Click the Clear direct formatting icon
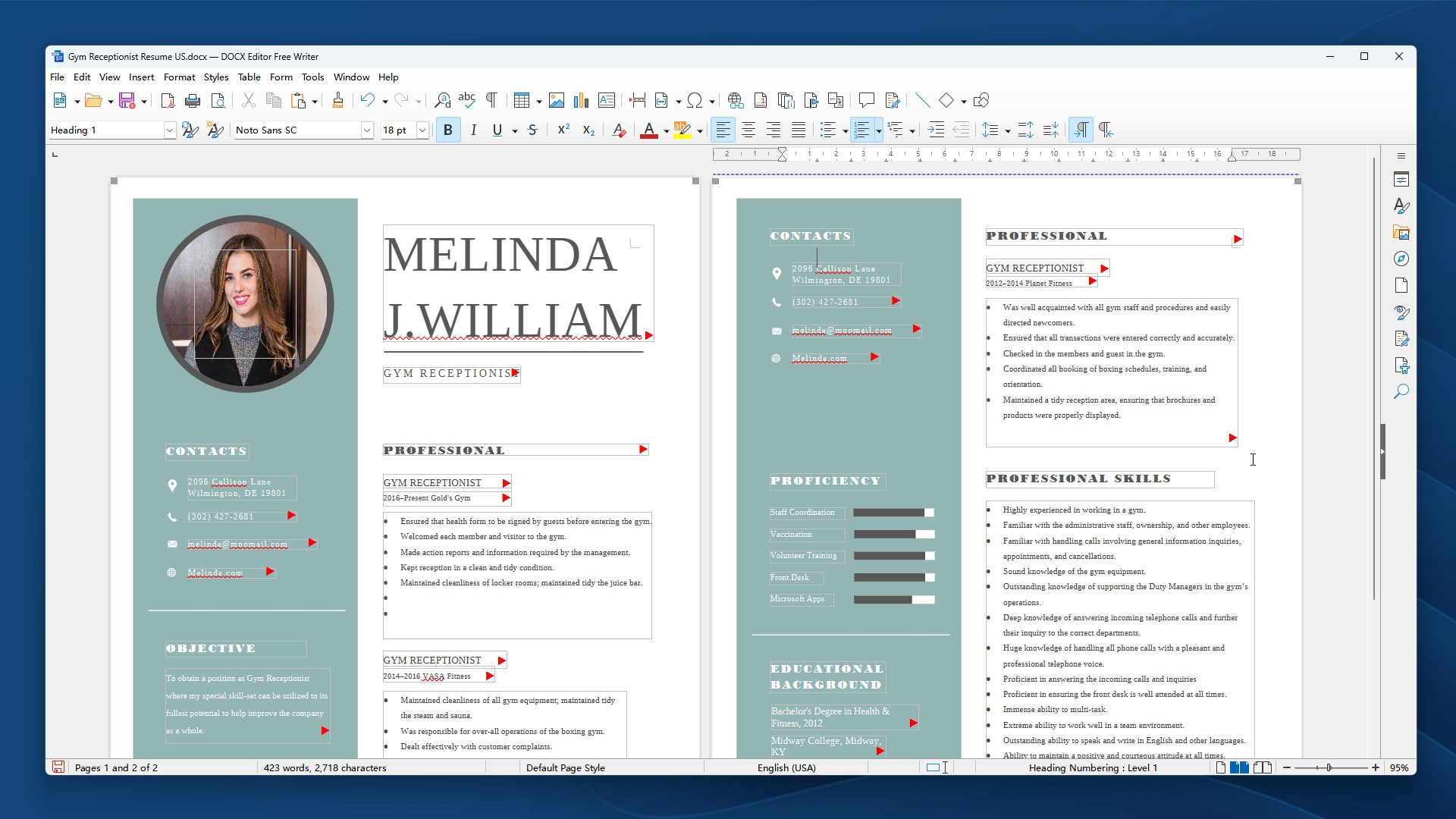This screenshot has width=1456, height=819. tap(619, 130)
